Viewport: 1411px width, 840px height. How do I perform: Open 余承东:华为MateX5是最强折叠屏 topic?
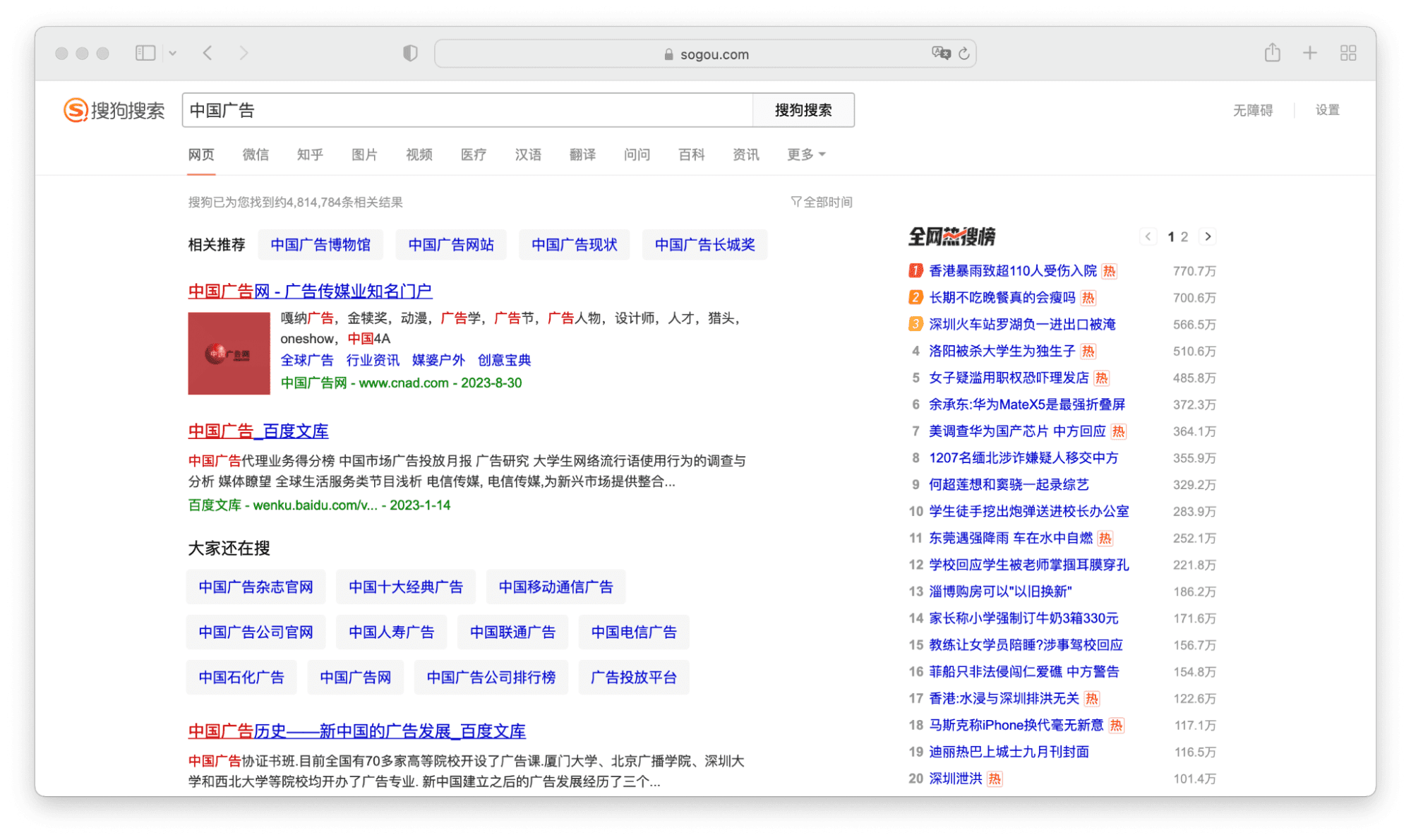(x=1027, y=404)
